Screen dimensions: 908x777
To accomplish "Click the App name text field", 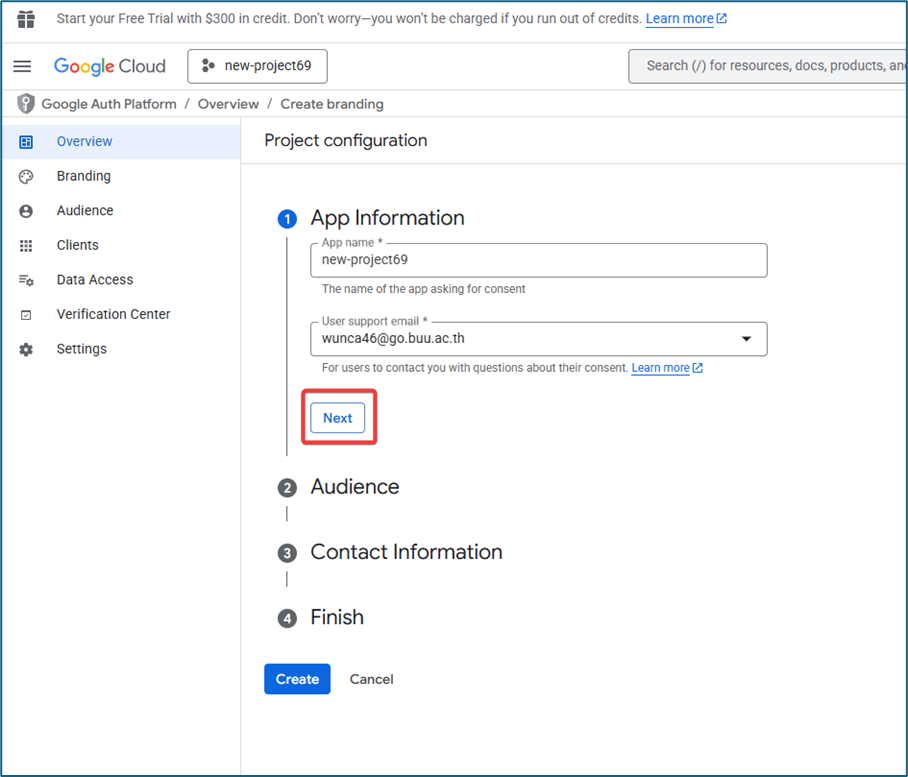I will [538, 260].
